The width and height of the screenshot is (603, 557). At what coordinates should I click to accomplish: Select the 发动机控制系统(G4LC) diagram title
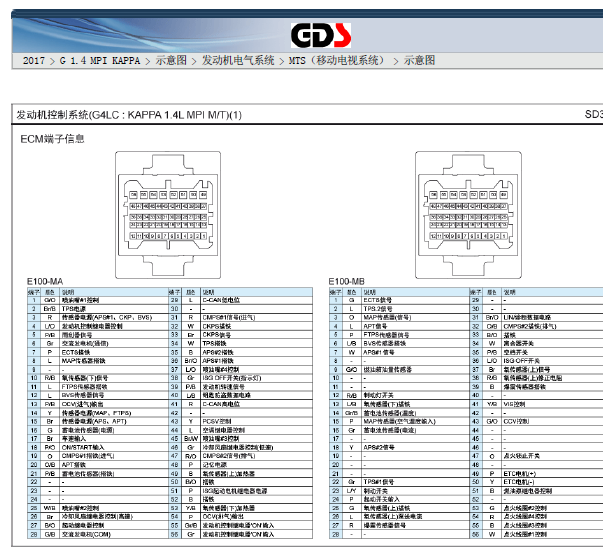129,115
